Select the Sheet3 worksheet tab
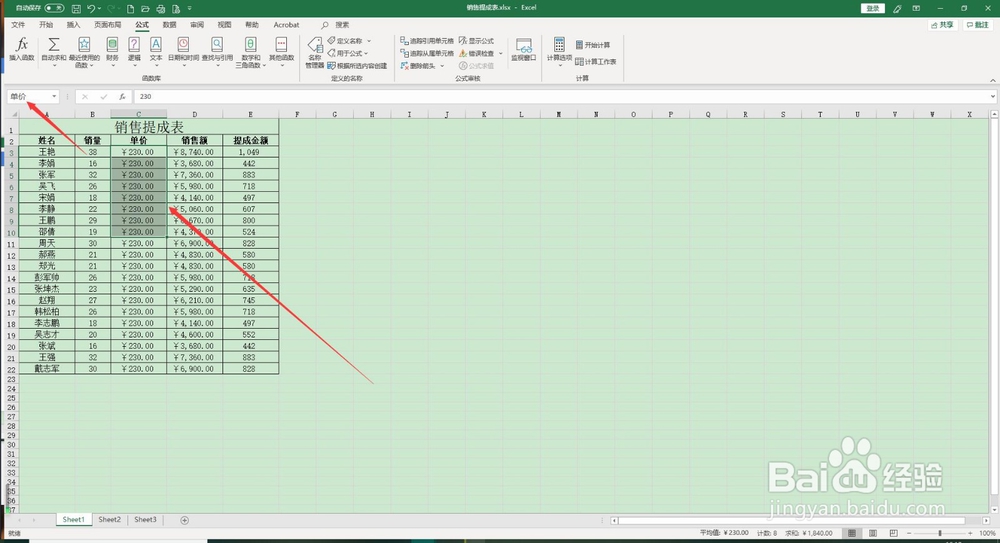 point(145,519)
